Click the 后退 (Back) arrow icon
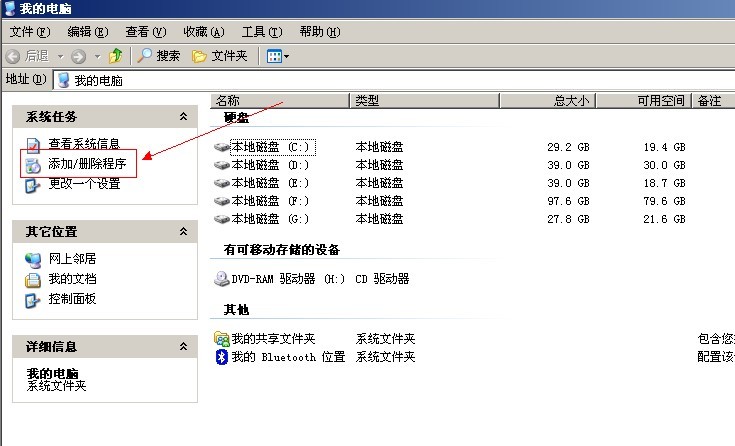 click(14, 56)
